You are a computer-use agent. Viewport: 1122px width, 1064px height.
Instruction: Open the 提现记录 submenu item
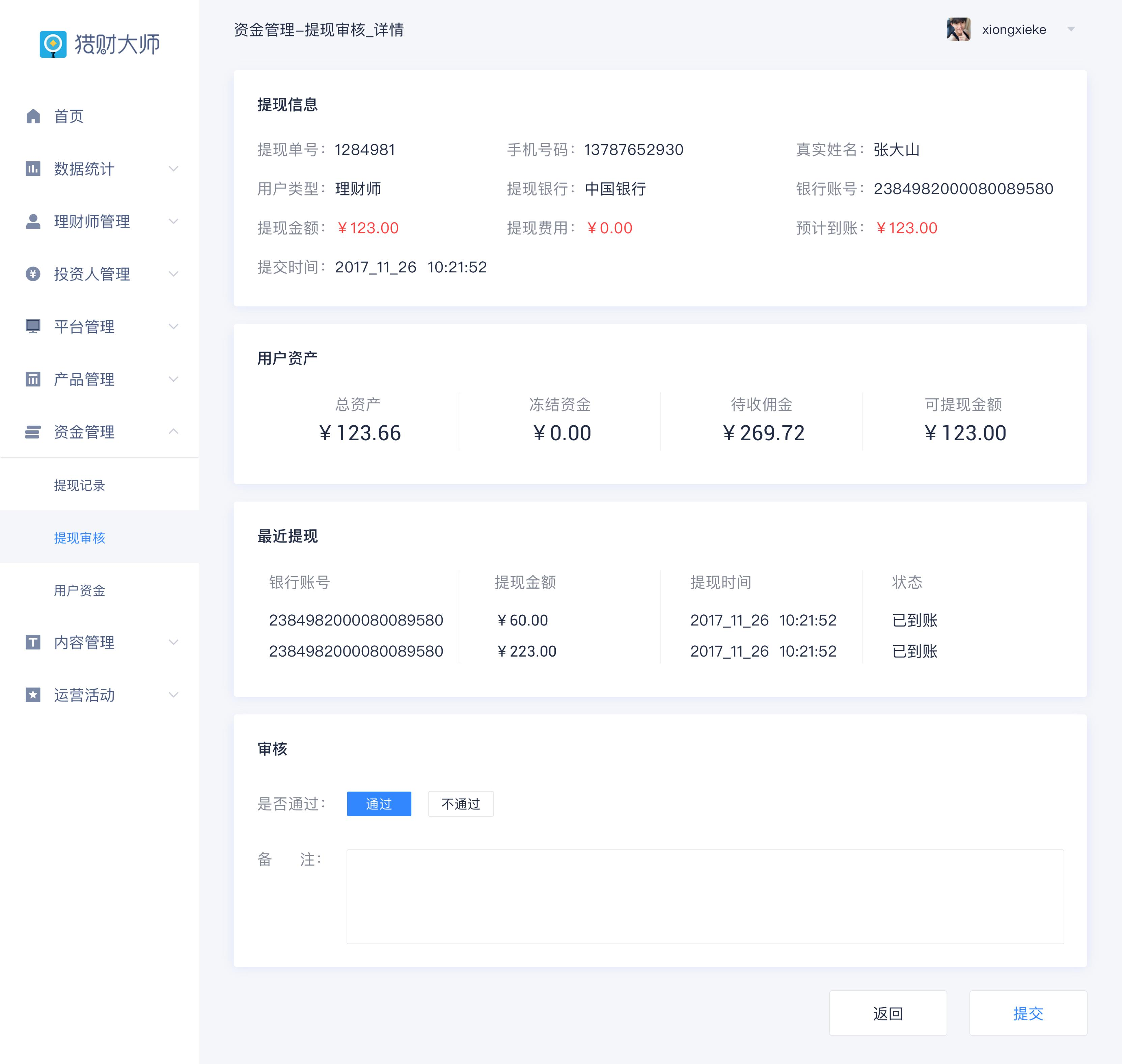(x=79, y=485)
